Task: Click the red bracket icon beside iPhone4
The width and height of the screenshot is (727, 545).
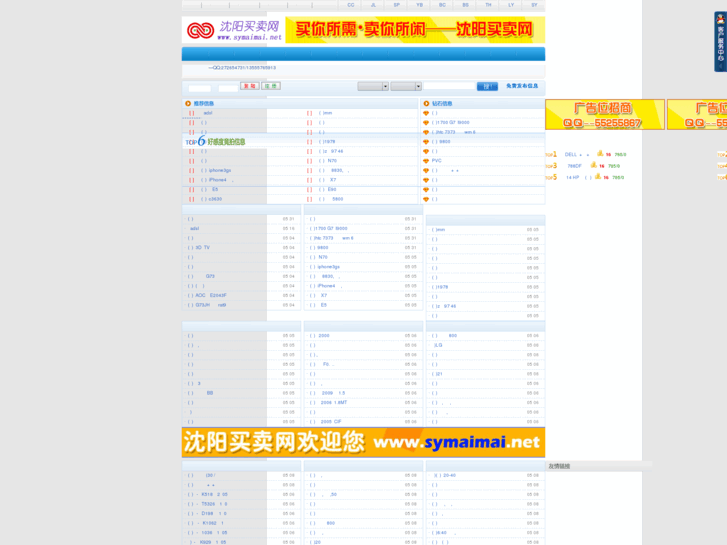Action: pos(191,180)
